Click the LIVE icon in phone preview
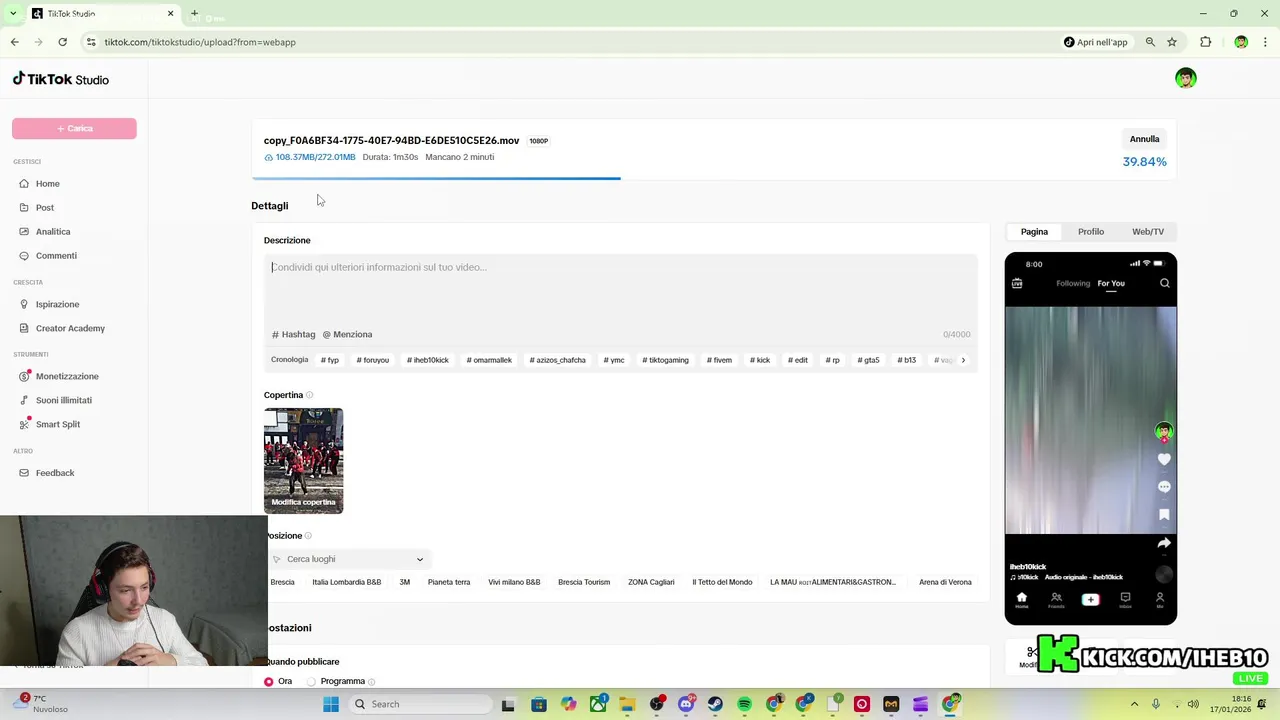The height and width of the screenshot is (720, 1280). click(x=1017, y=283)
